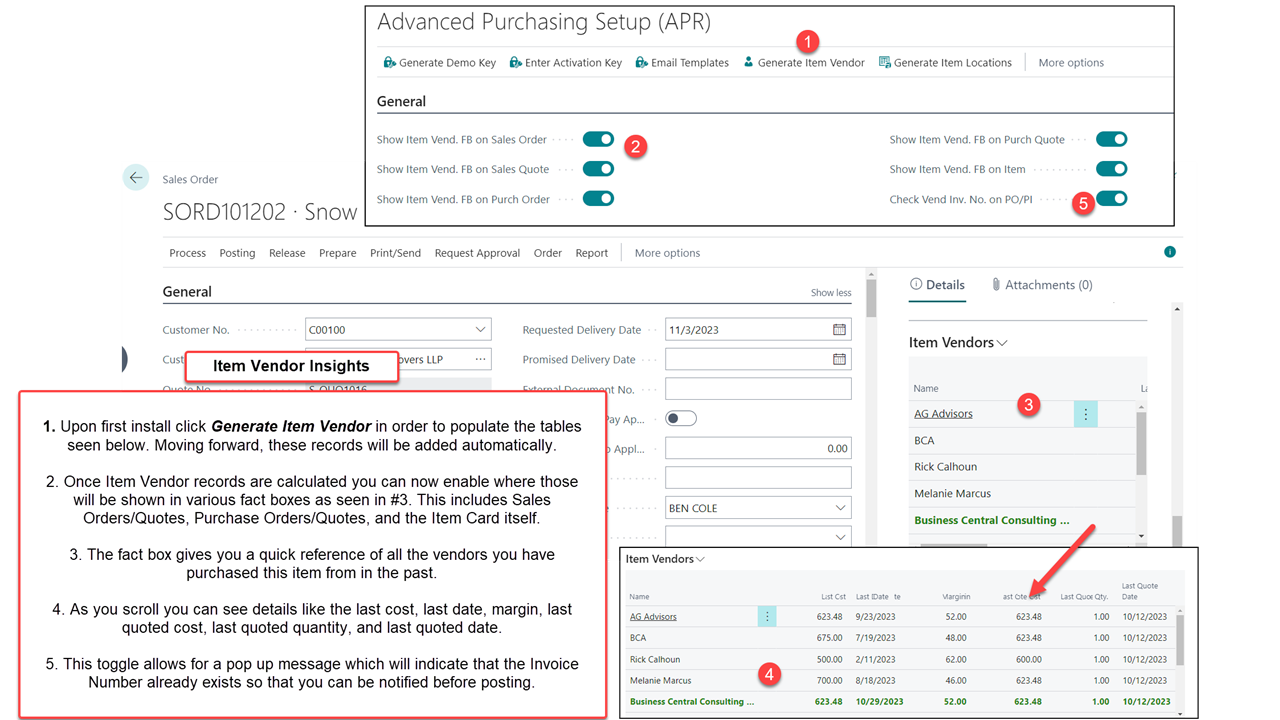Open the Posting menu
Screen dimensions: 1280x720
(x=237, y=253)
